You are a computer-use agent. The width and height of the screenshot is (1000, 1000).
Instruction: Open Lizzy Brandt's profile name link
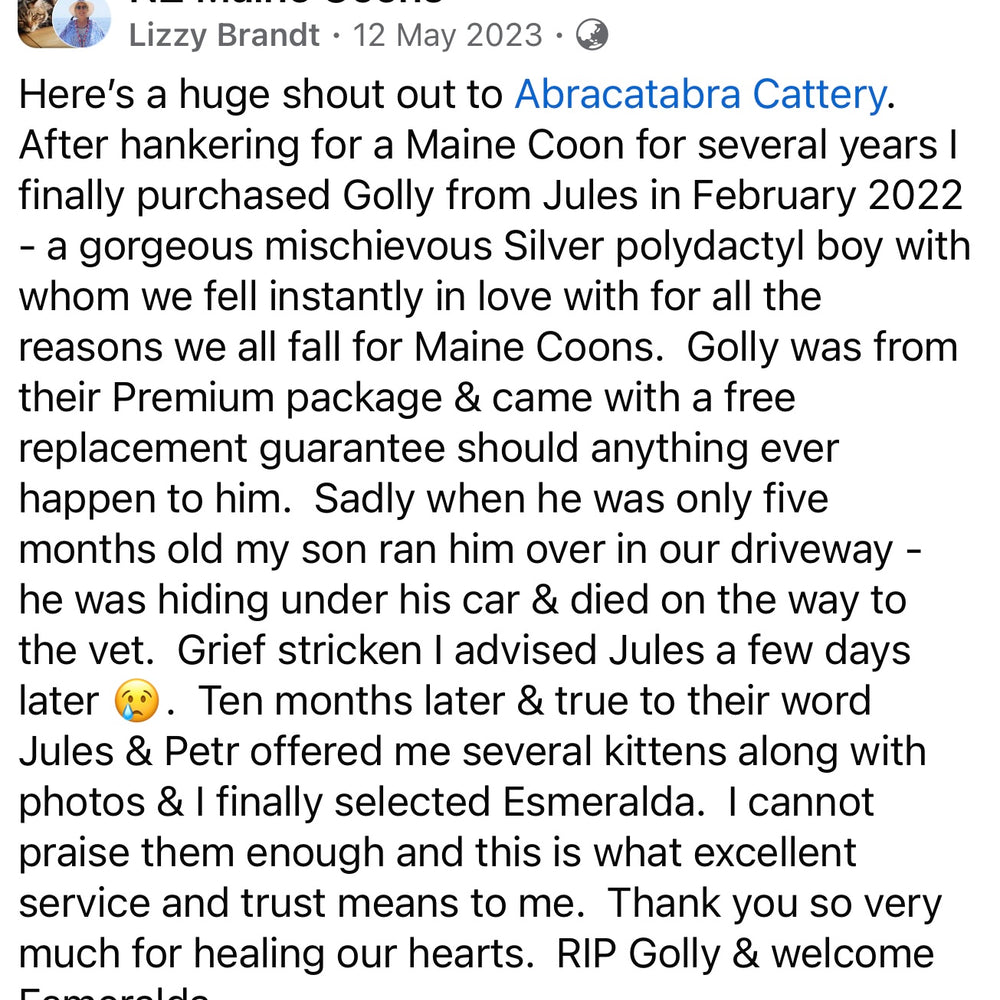coord(224,35)
